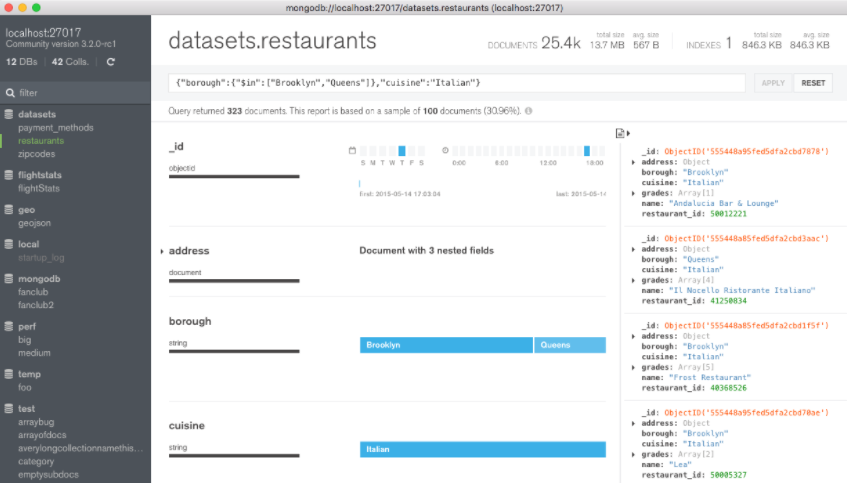This screenshot has width=847, height=483.
Task: Click the clock icon in _id chart
Action: [445, 150]
